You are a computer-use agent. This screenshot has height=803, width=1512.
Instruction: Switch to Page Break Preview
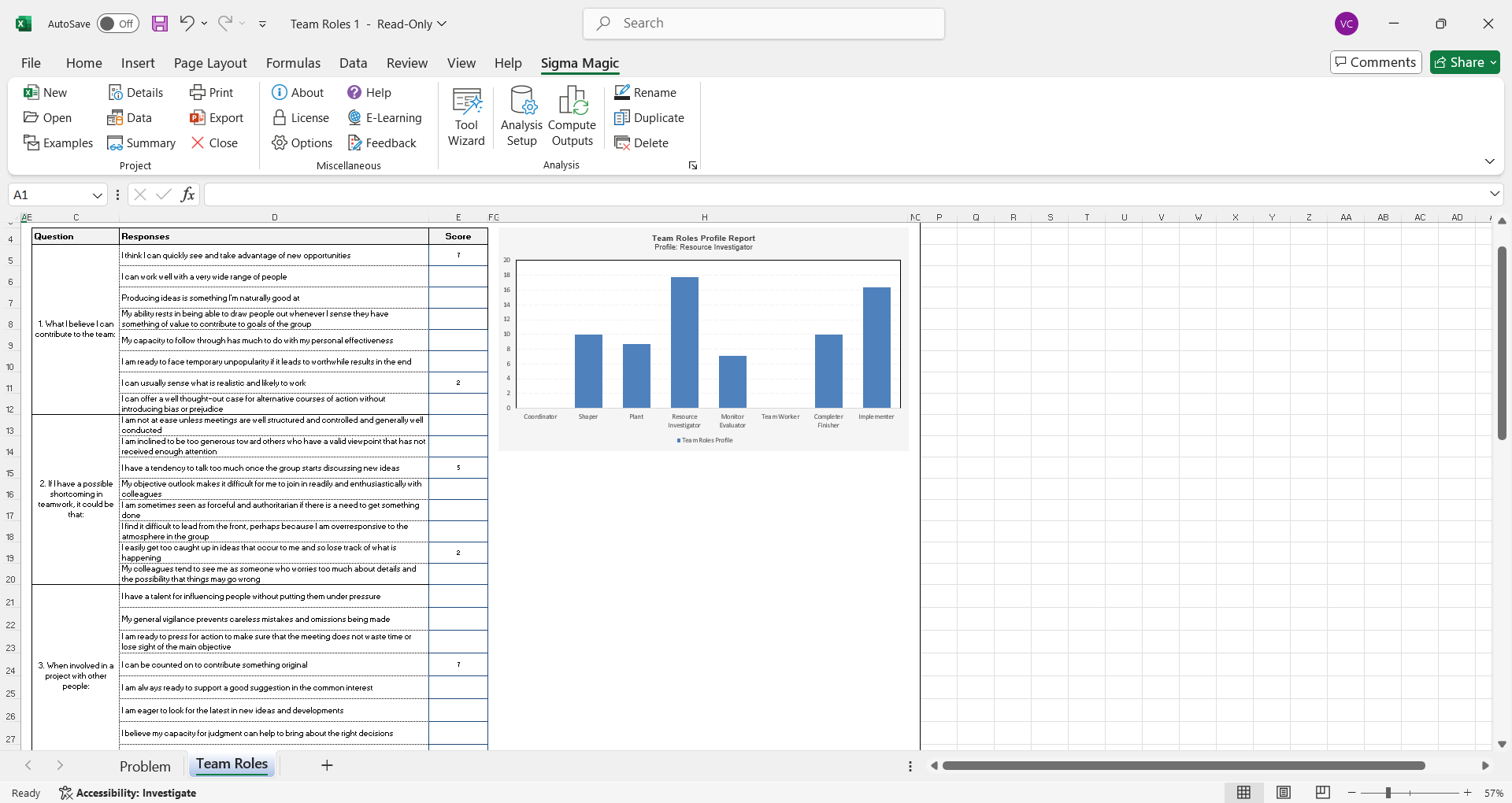click(x=1323, y=793)
